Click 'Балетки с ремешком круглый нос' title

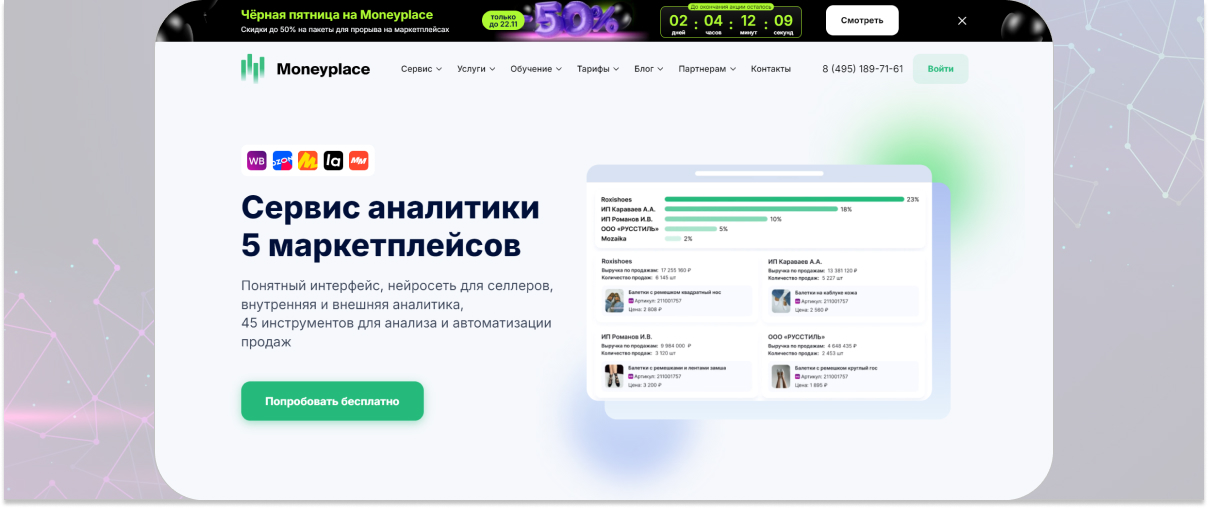click(x=838, y=368)
